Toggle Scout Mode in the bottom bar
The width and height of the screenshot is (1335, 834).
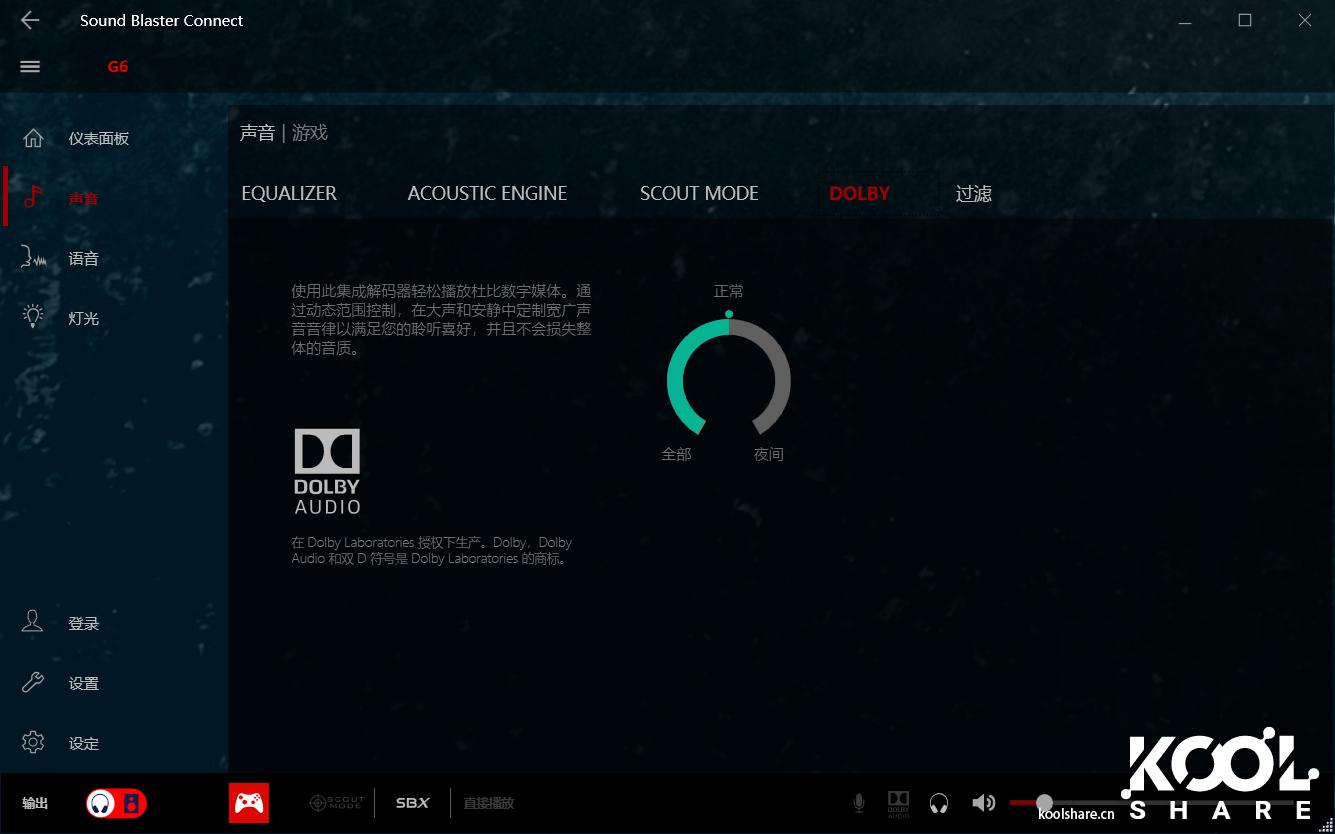pos(336,803)
